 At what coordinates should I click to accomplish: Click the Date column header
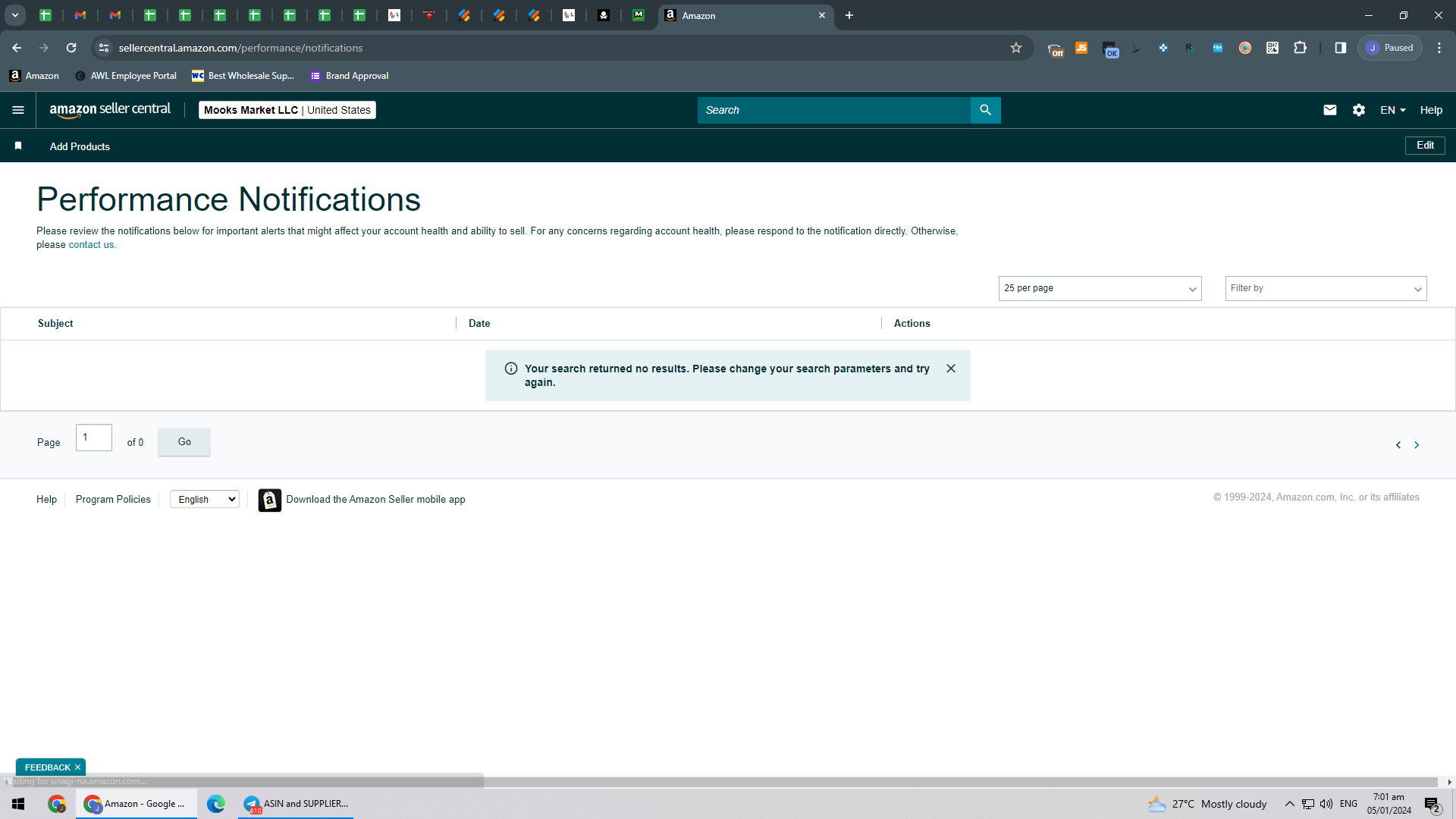tap(479, 323)
